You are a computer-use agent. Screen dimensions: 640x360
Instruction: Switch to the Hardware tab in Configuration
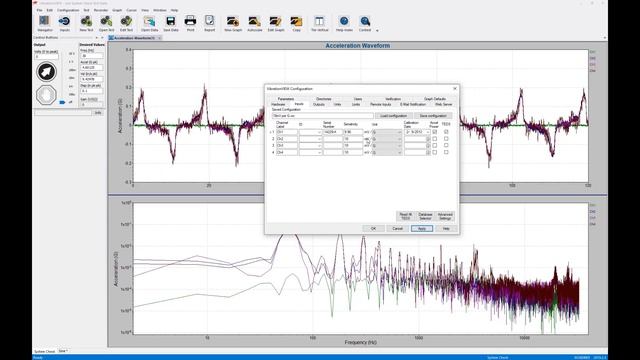point(278,104)
